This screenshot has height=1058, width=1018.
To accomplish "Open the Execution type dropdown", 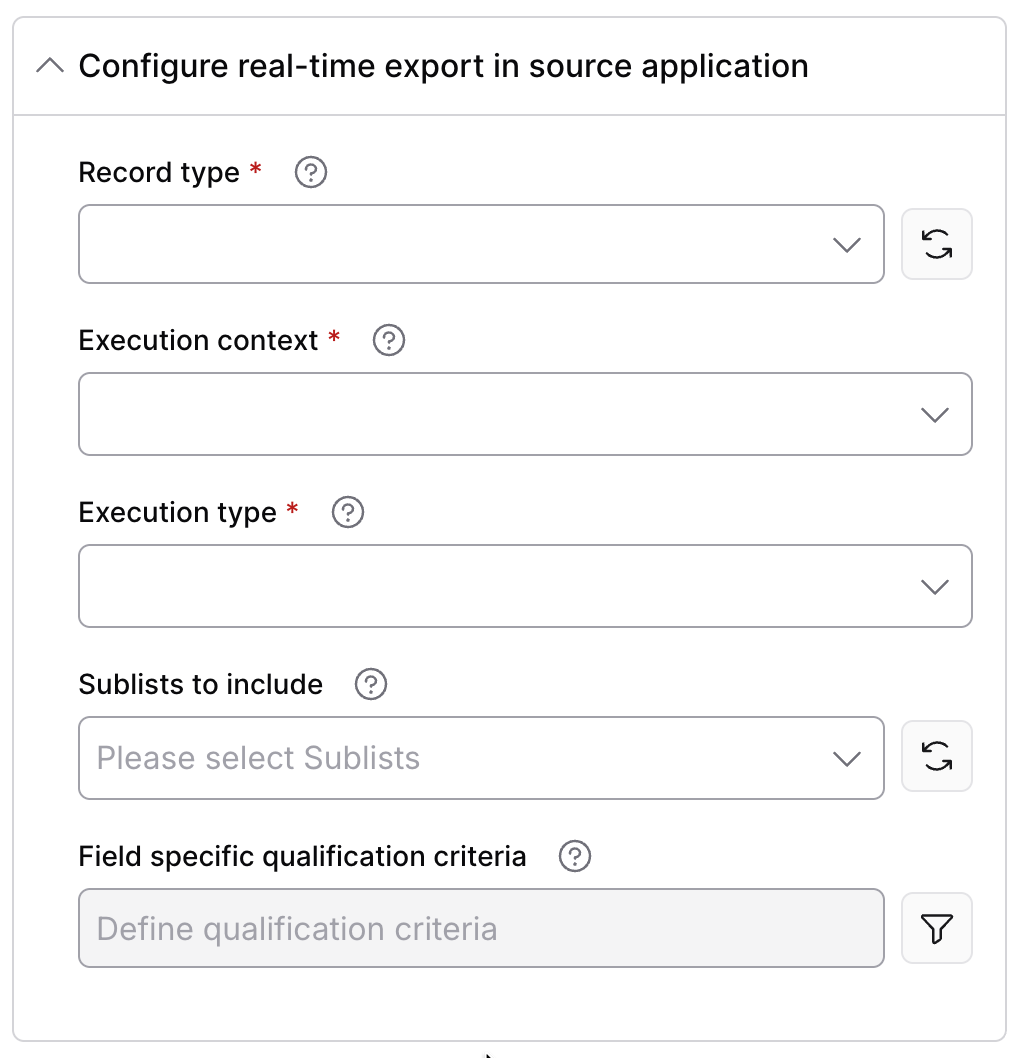I will click(525, 586).
